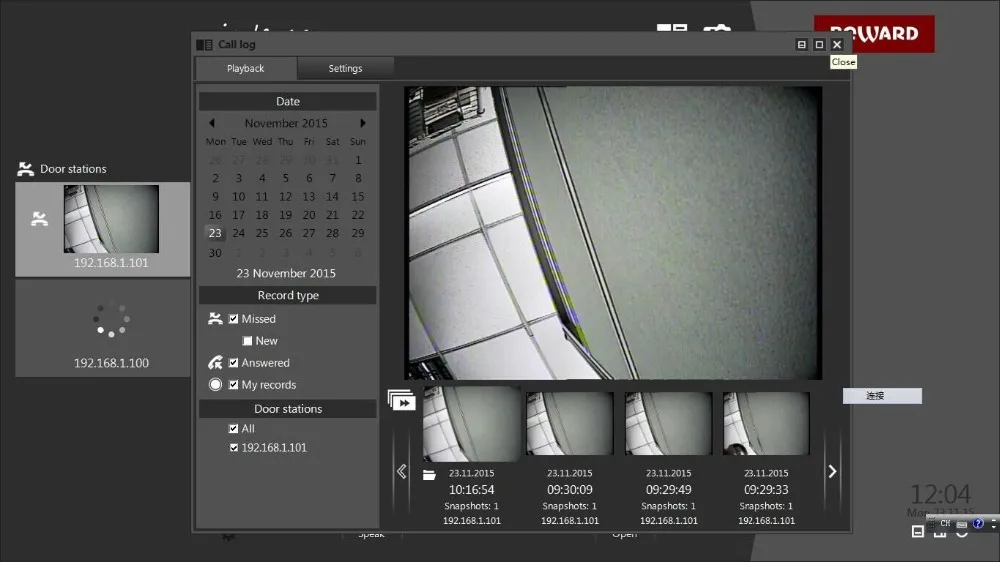
Task: Click the folder icon beside 10:16:54 record
Action: (429, 474)
